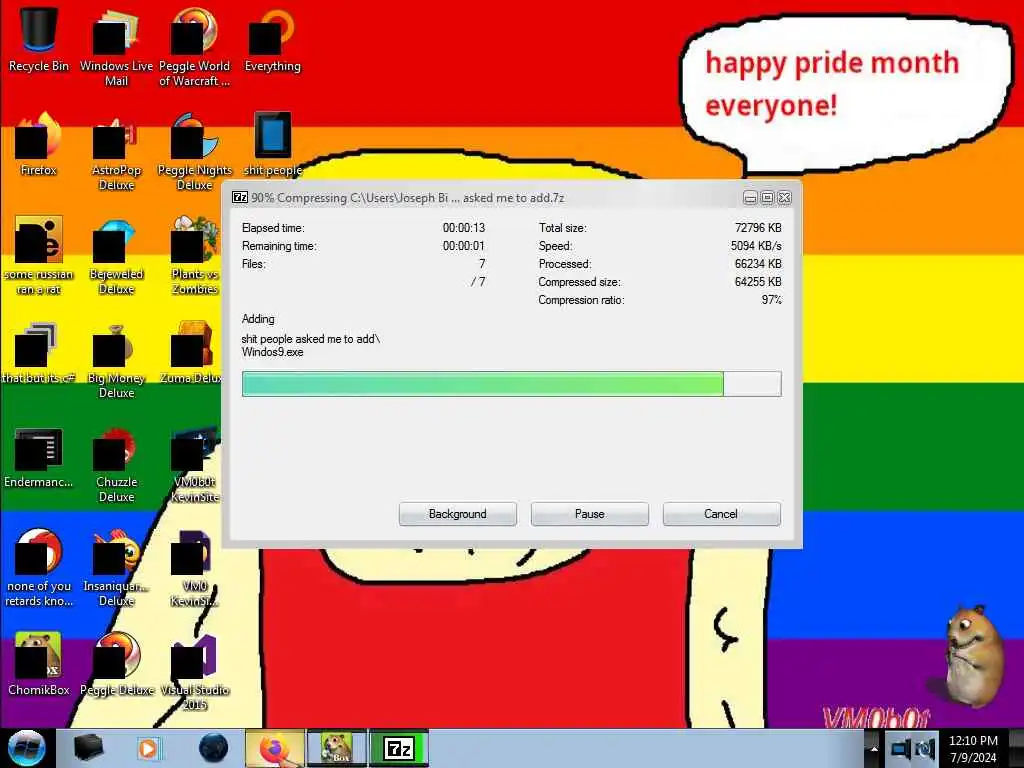Select the ChomikBox desktop icon
Viewport: 1024px width, 768px height.
click(39, 664)
